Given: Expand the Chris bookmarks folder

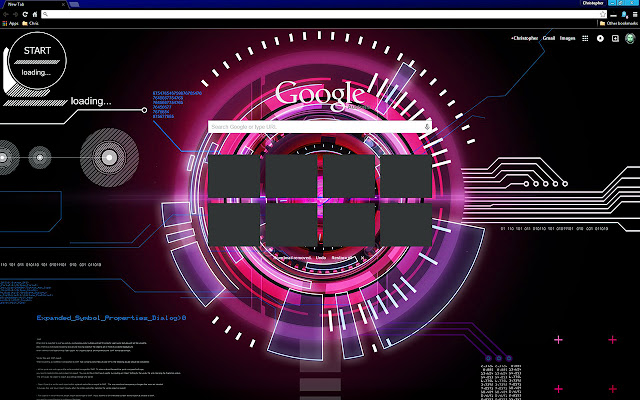Looking at the screenshot, I should [30, 23].
